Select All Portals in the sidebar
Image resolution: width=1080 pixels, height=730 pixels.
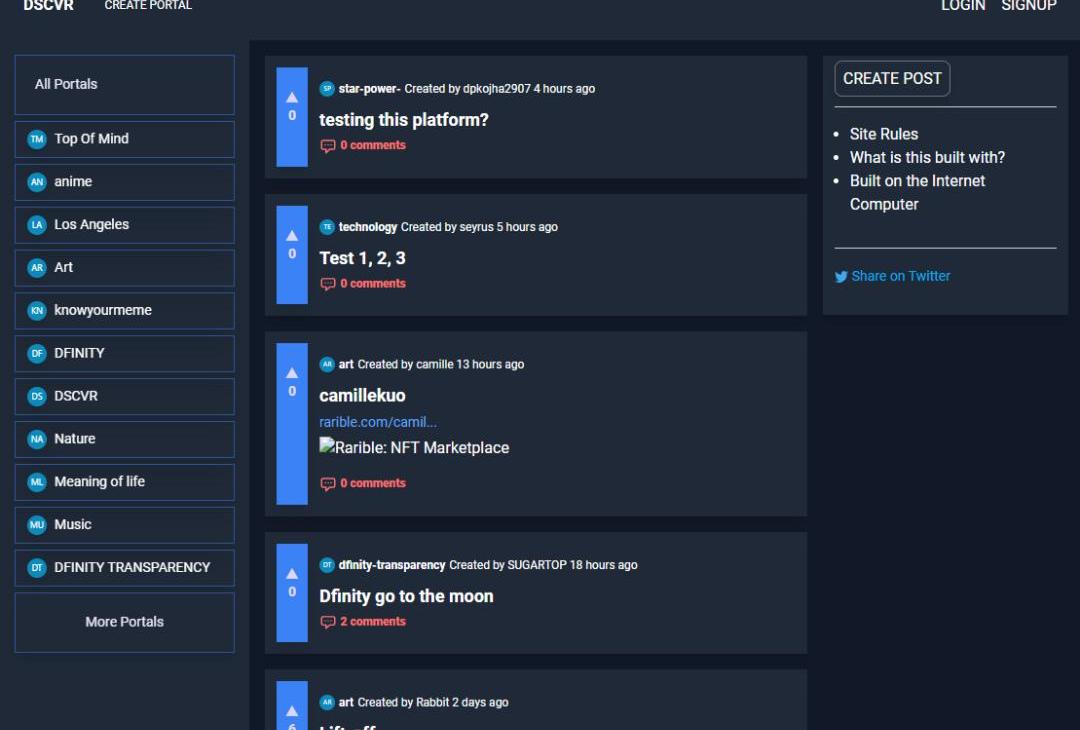[x=66, y=84]
